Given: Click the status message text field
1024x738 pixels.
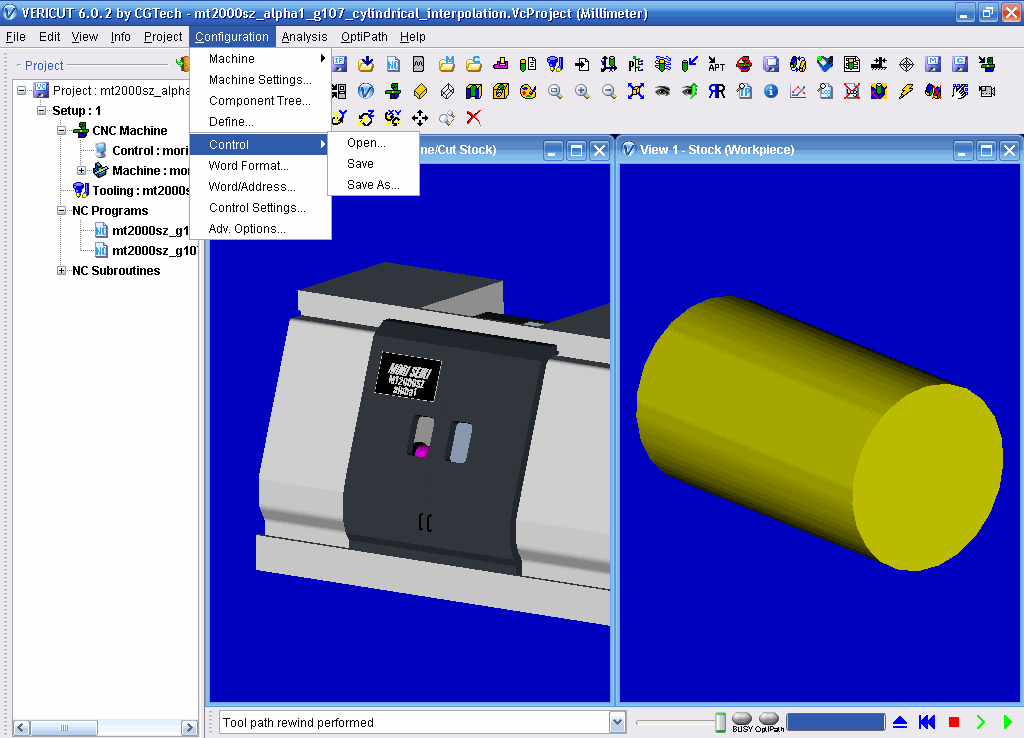Looking at the screenshot, I should coord(415,722).
